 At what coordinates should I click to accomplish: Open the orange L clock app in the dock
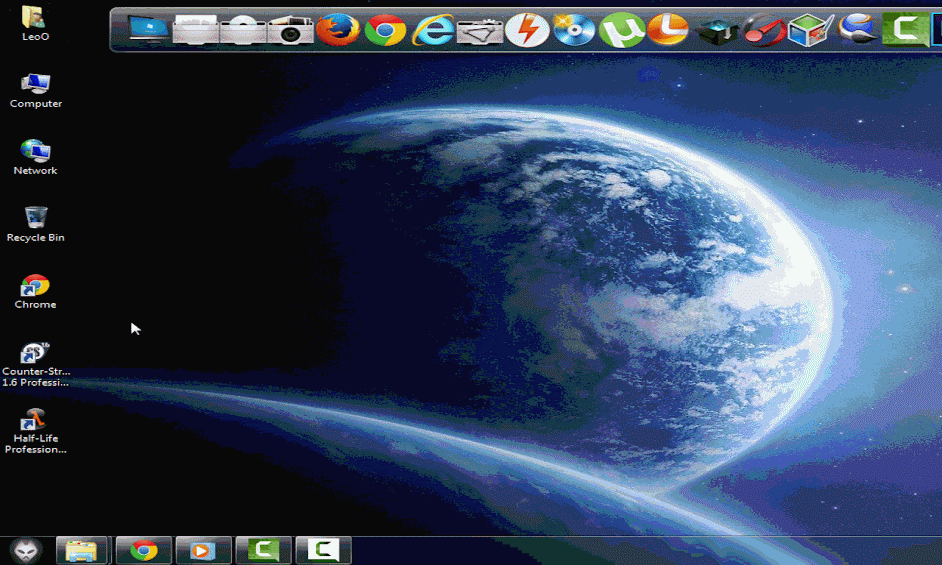click(668, 29)
